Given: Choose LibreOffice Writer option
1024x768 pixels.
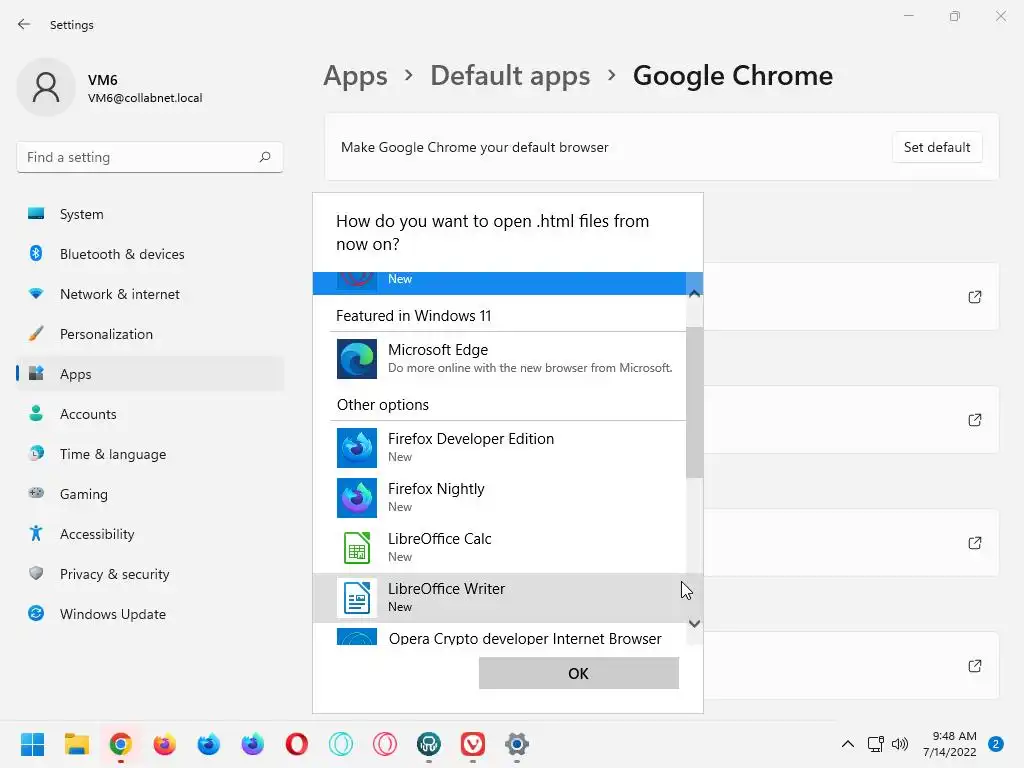Looking at the screenshot, I should pyautogui.click(x=500, y=598).
